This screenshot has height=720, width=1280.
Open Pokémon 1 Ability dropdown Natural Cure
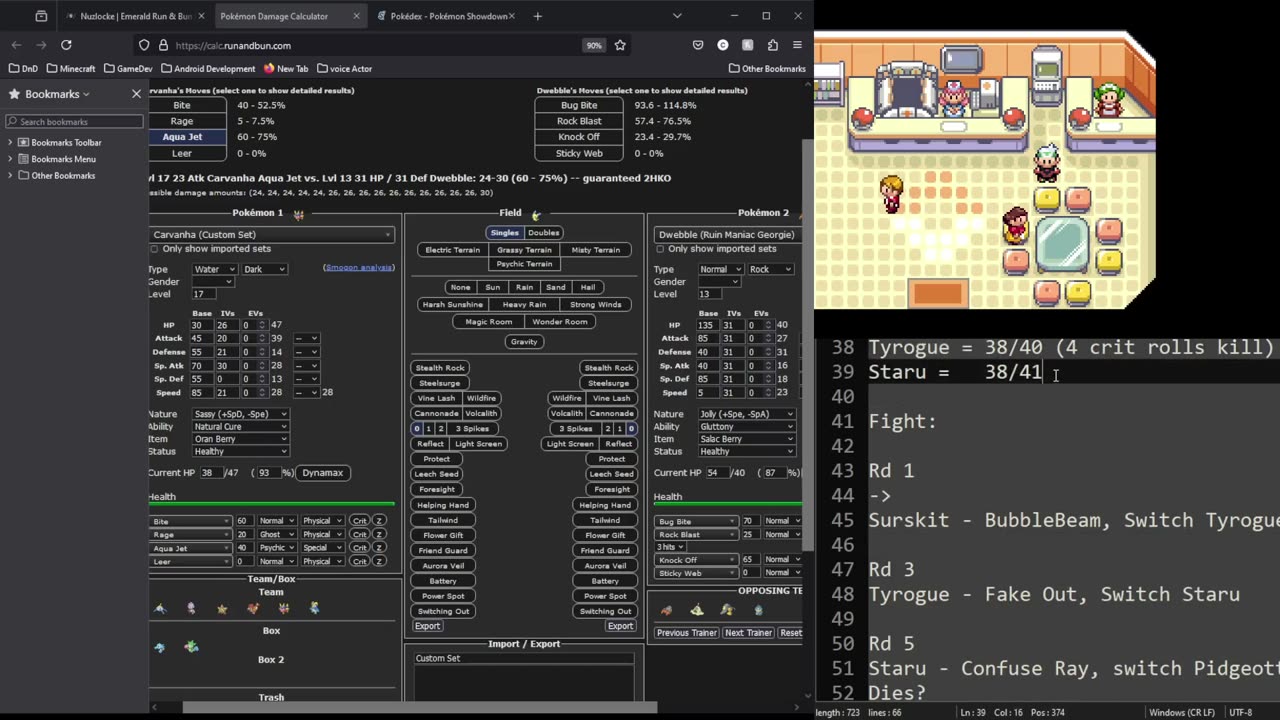[240, 427]
